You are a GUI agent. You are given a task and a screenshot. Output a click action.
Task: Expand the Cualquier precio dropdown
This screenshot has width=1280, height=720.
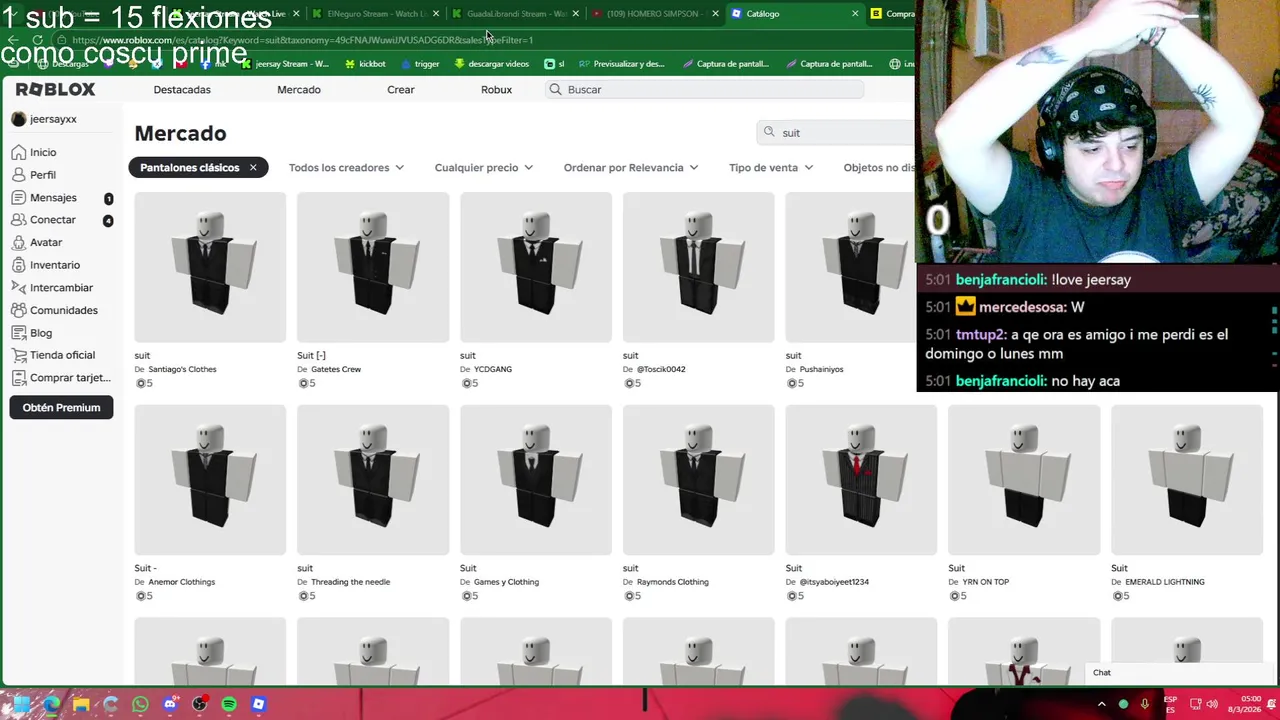(x=484, y=168)
